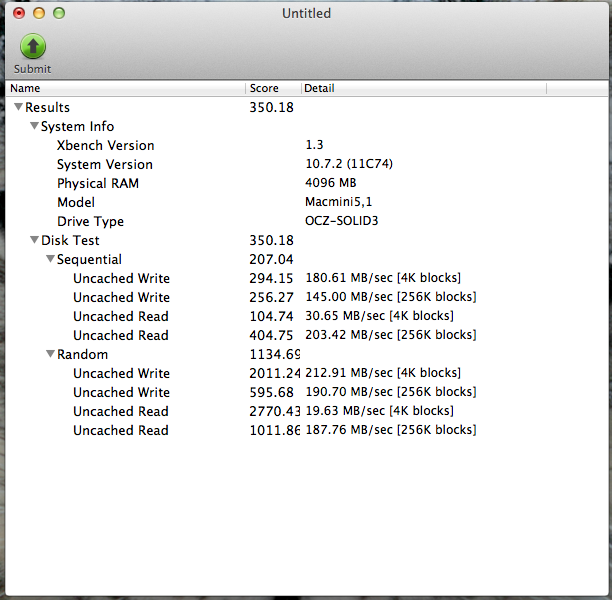The image size is (612, 600).
Task: Collapse the Sequential disclosure triangle
Action: tap(50, 258)
